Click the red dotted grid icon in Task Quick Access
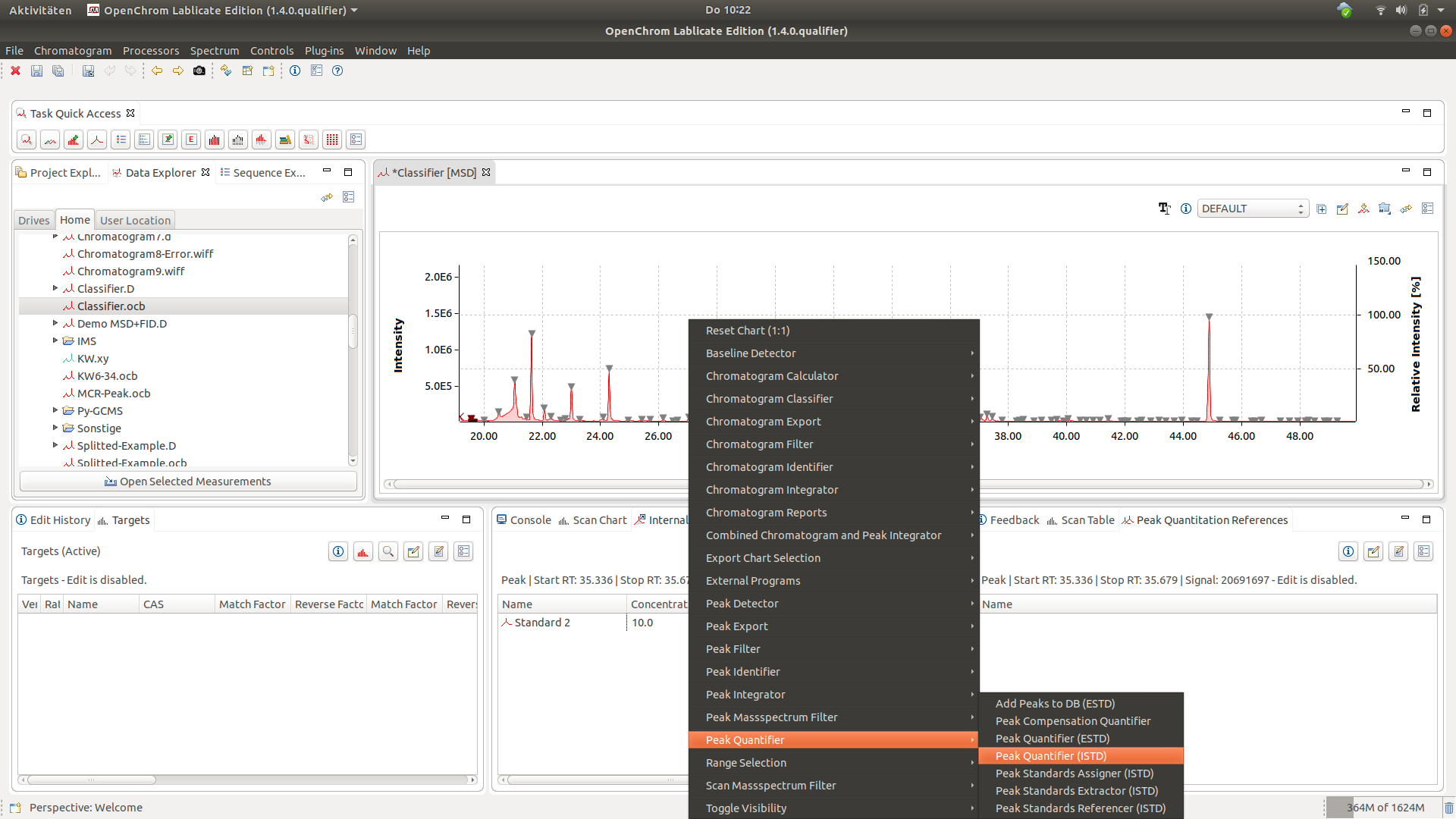Image resolution: width=1456 pixels, height=819 pixels. click(332, 140)
